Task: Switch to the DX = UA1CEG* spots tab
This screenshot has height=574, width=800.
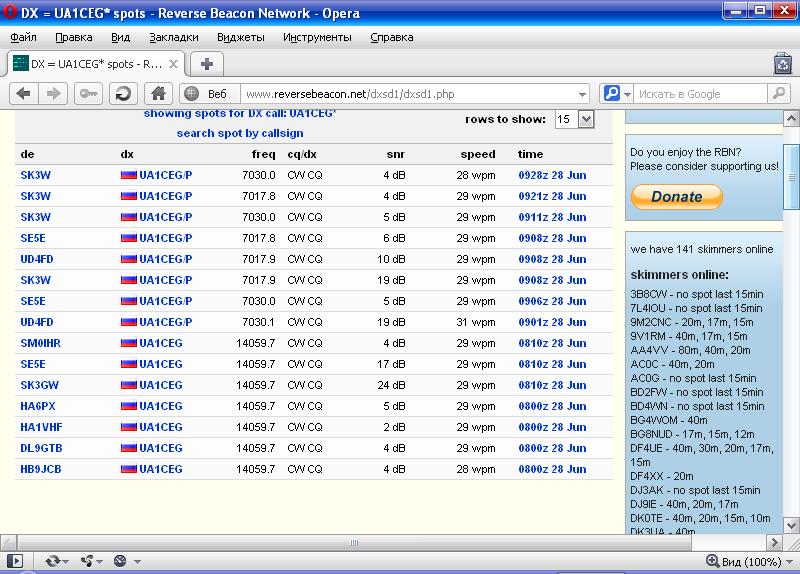Action: tap(97, 63)
